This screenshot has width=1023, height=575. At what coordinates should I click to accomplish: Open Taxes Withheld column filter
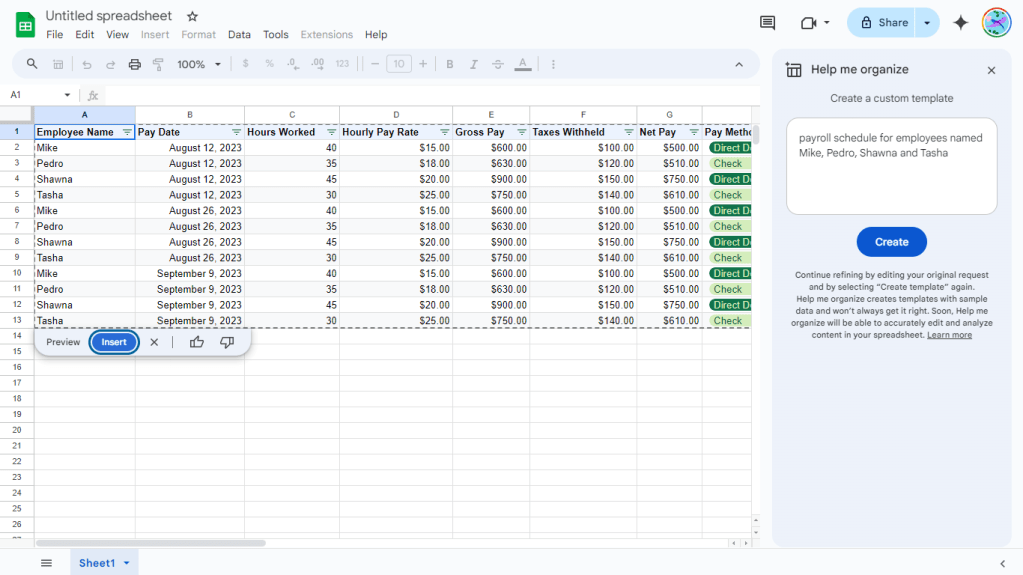click(628, 132)
